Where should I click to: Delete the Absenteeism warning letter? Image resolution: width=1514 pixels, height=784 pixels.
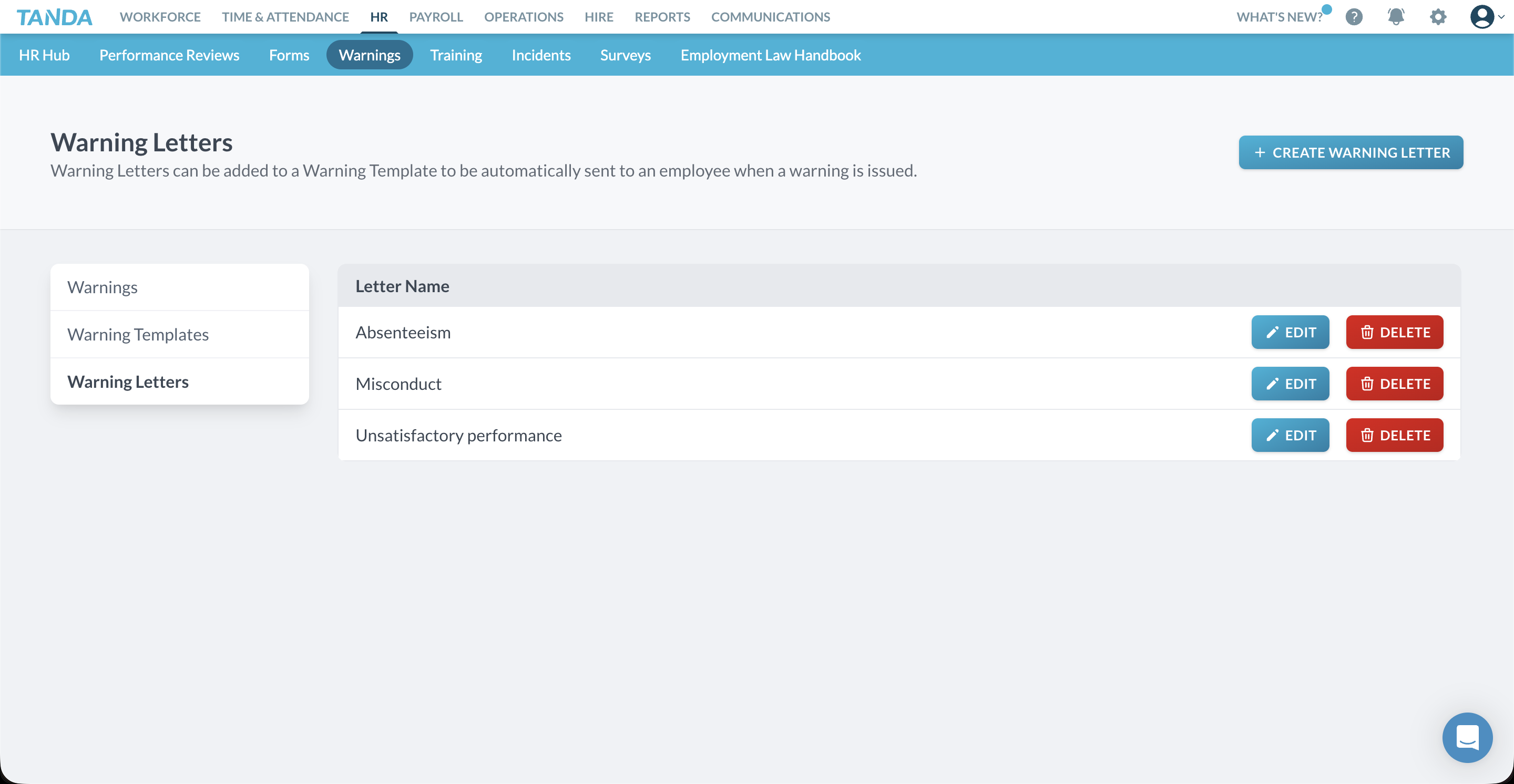[1394, 332]
